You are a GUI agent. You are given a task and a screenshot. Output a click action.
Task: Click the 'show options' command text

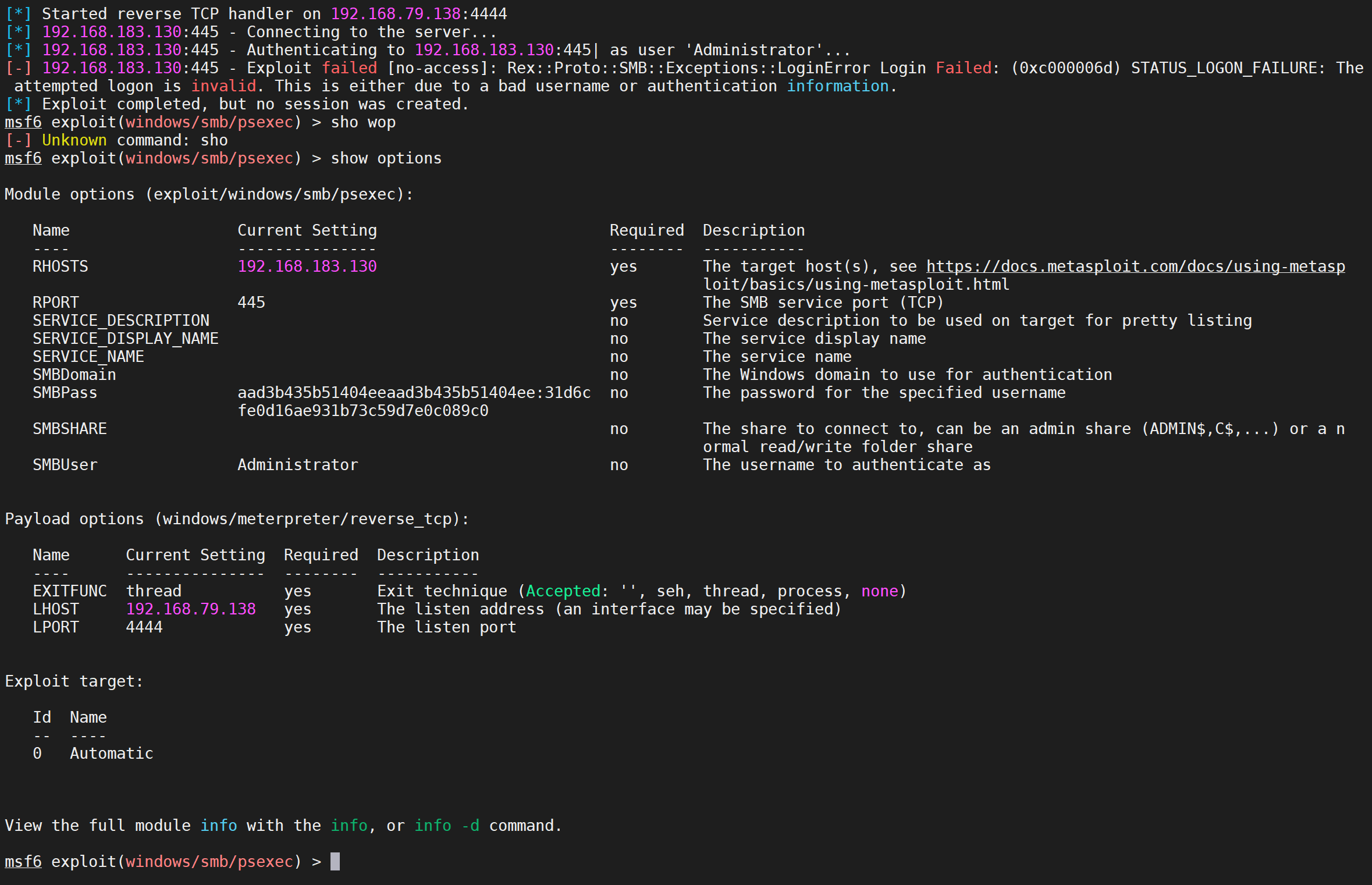(x=386, y=158)
